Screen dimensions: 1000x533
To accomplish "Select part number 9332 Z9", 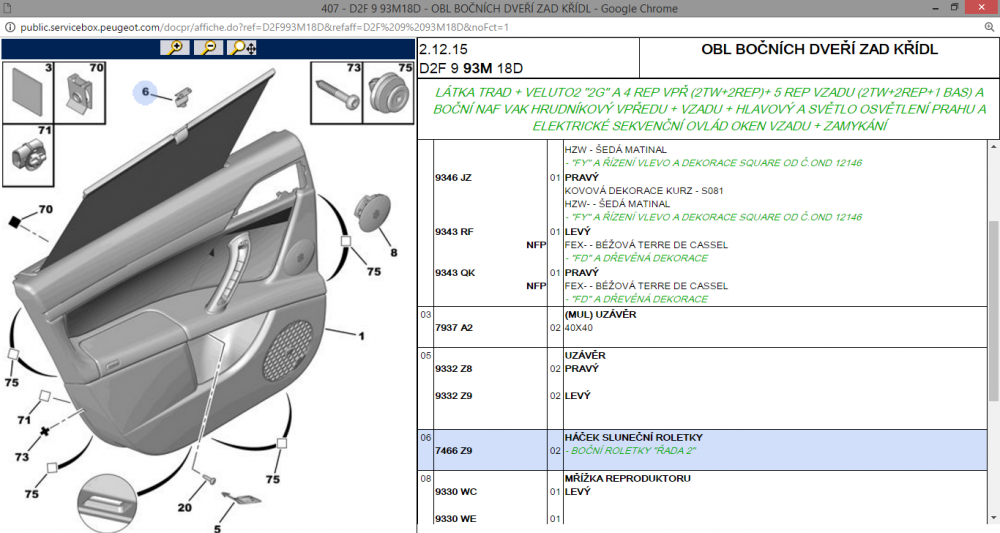I will [x=453, y=395].
